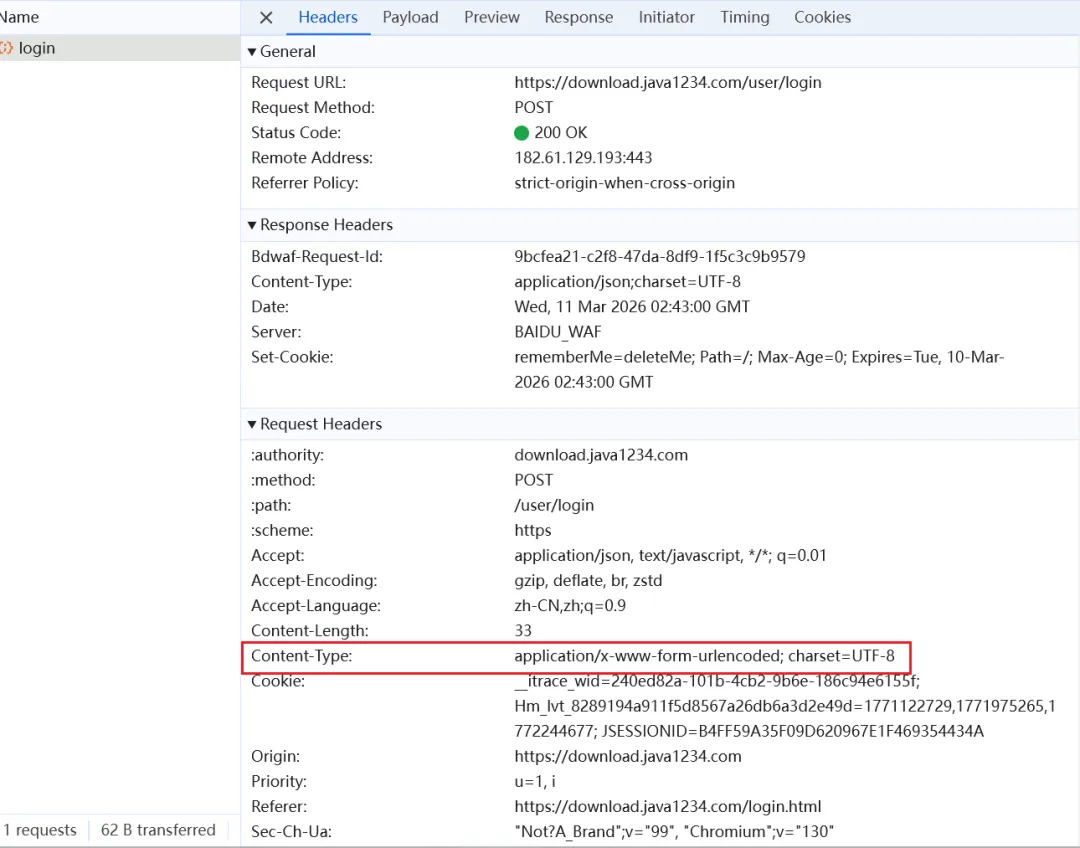Open the Response tab
The height and width of the screenshot is (848, 1080).
(x=579, y=17)
